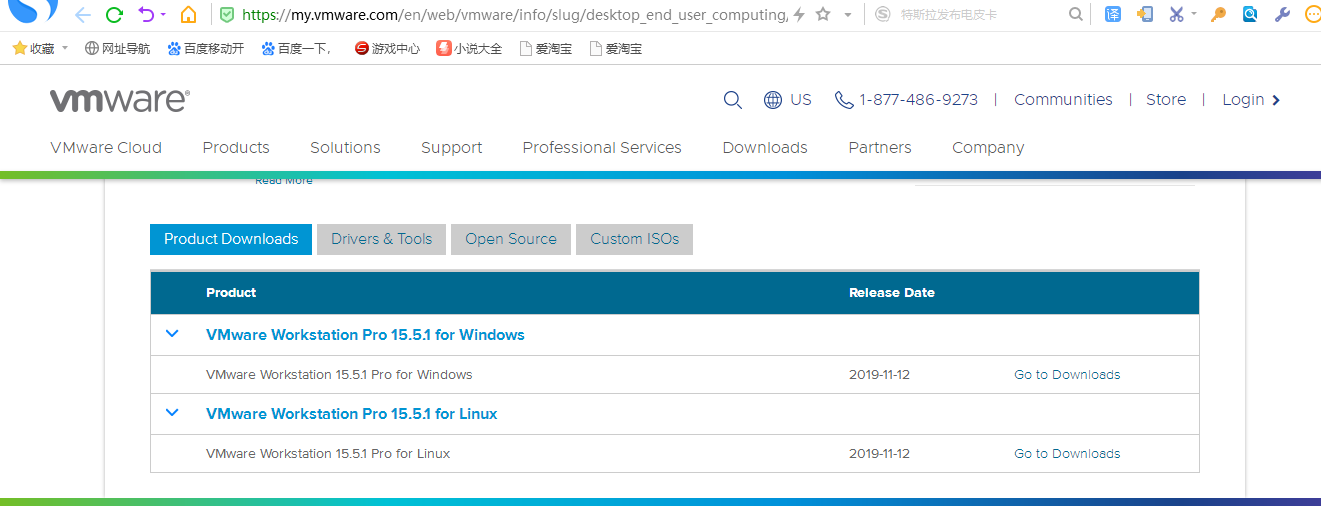
Task: Open the 小说大全 bookmark
Action: pos(469,48)
